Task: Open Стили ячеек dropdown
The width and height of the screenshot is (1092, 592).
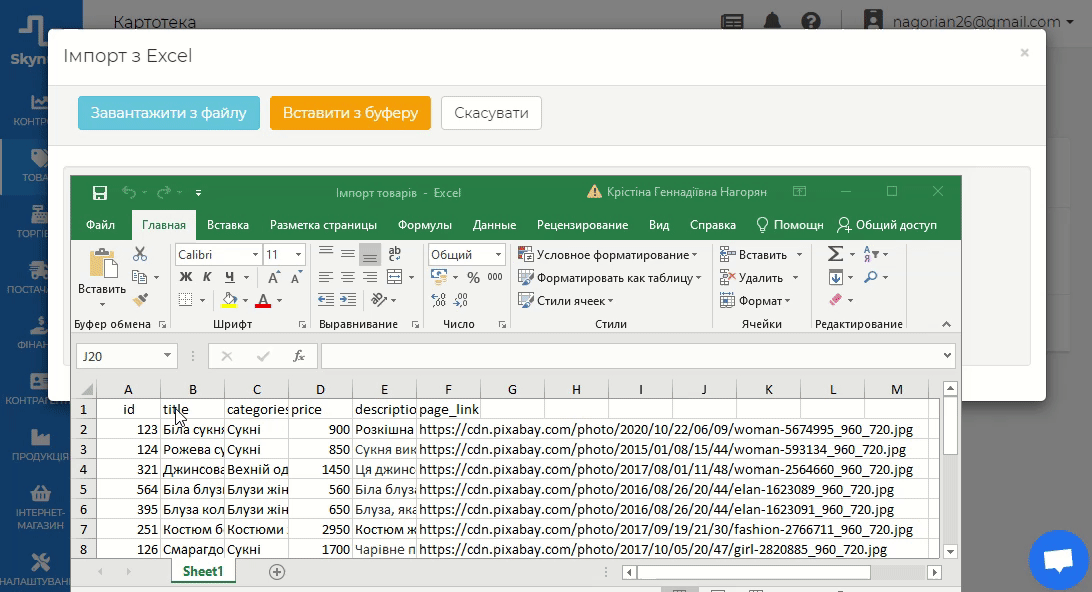Action: click(x=566, y=301)
